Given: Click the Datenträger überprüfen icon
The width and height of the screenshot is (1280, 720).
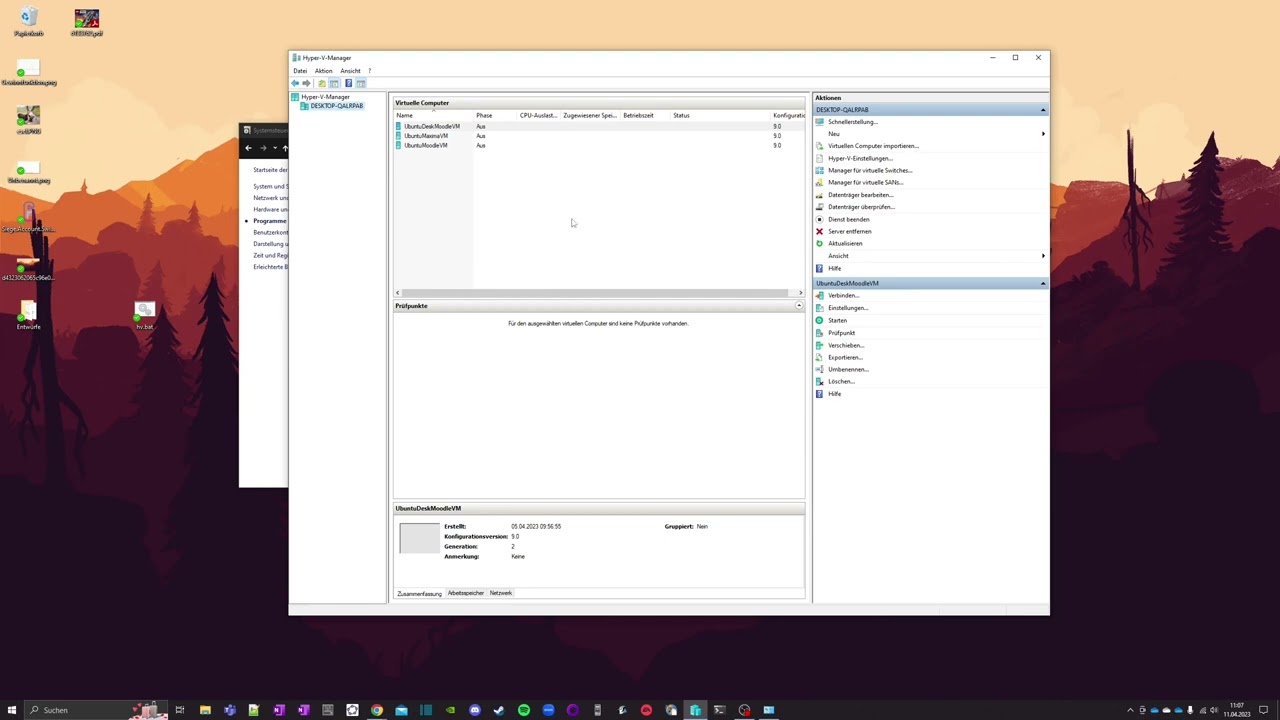Looking at the screenshot, I should (820, 207).
